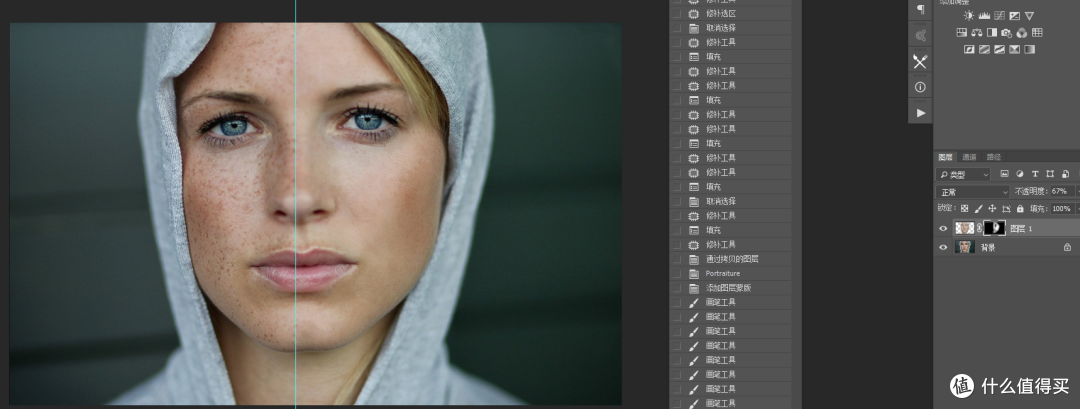Filter layers by shape layers icon
Image resolution: width=1080 pixels, height=409 pixels.
pos(1050,174)
